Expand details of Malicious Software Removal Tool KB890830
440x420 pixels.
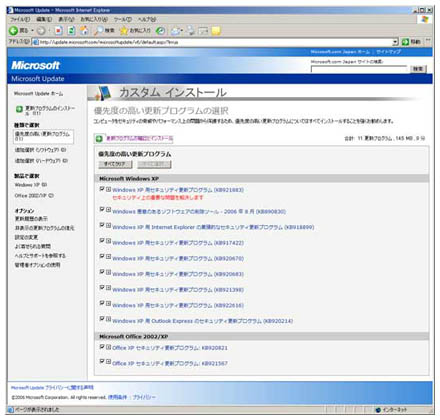coord(108,210)
